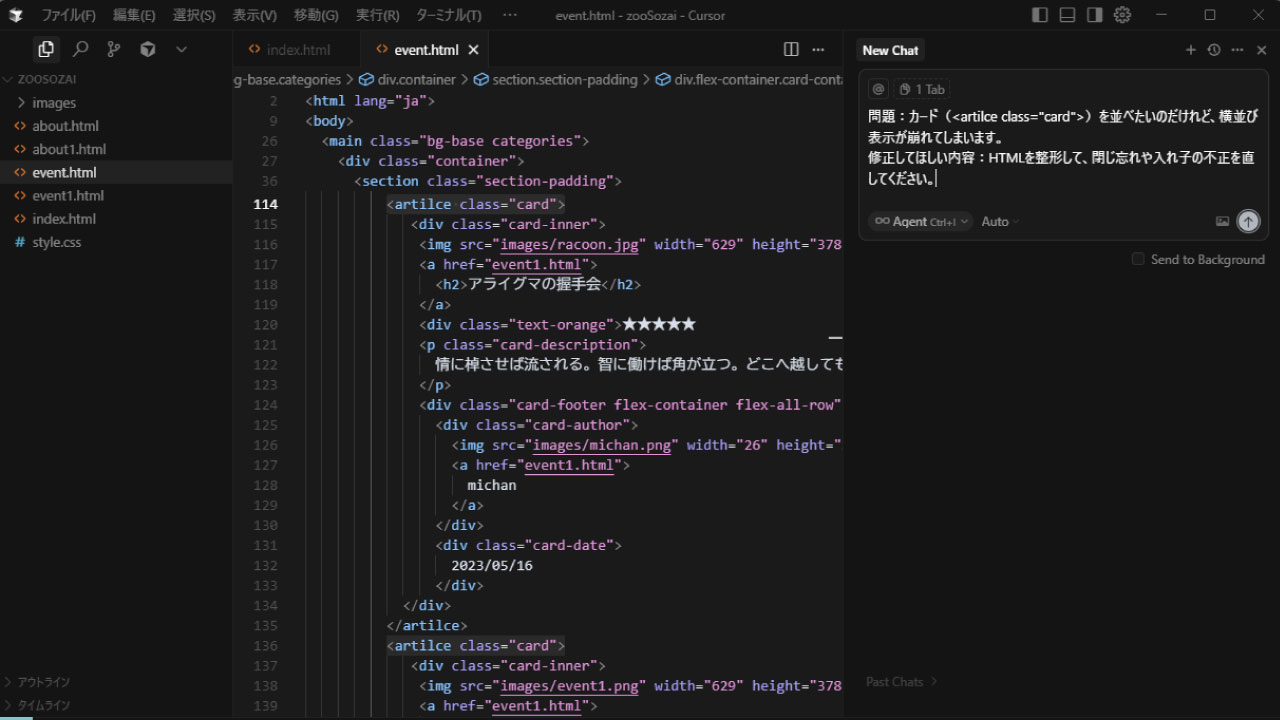
Task: Open the Auto model dropdown
Action: [x=1000, y=221]
